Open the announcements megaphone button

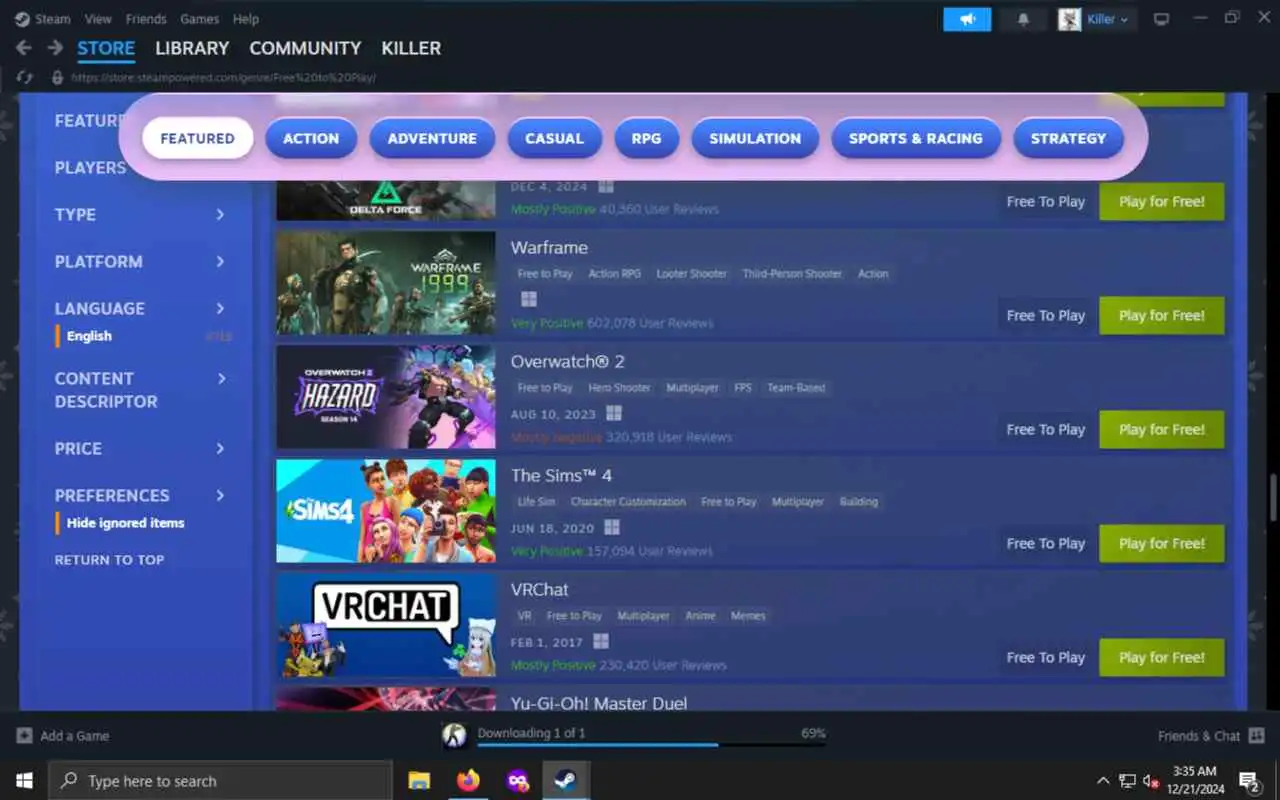pyautogui.click(x=967, y=19)
